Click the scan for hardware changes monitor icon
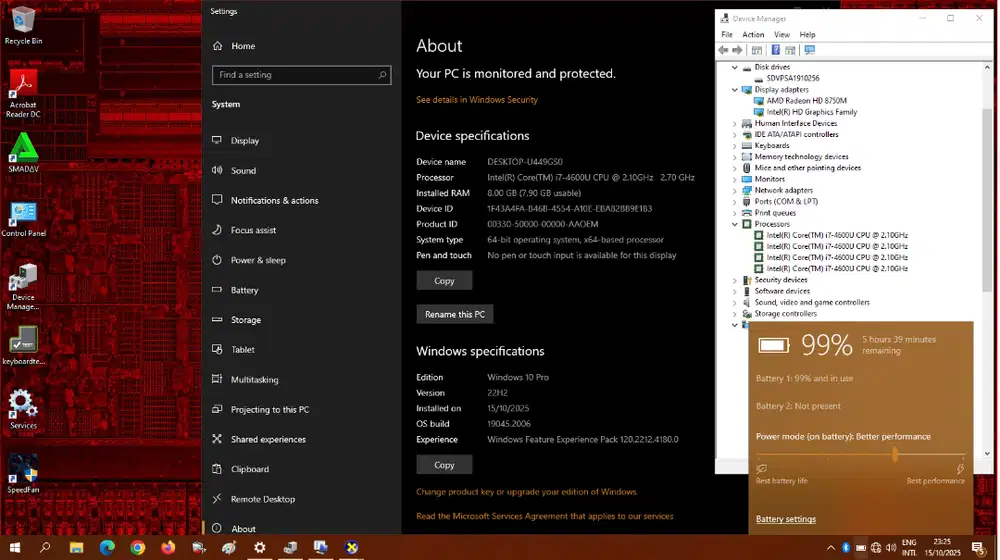Image resolution: width=1000 pixels, height=560 pixels. [809, 50]
